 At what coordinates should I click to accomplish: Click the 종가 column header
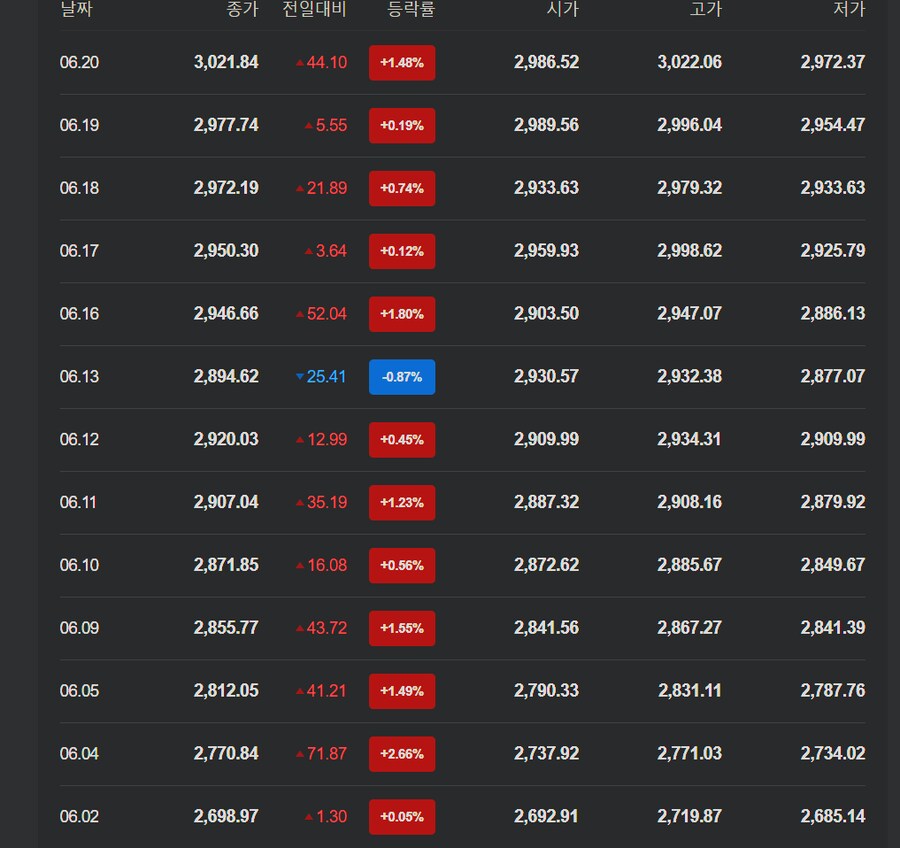pos(243,9)
